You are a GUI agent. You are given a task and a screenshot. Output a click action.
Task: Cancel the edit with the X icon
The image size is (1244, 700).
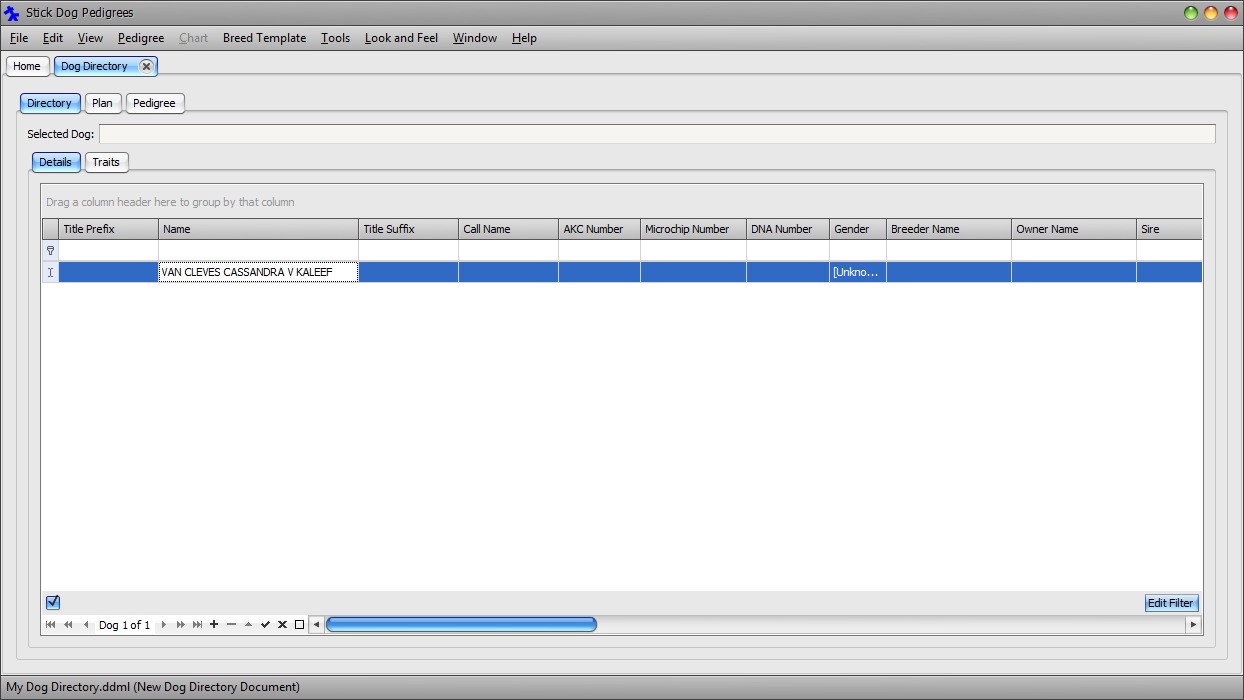pos(282,625)
